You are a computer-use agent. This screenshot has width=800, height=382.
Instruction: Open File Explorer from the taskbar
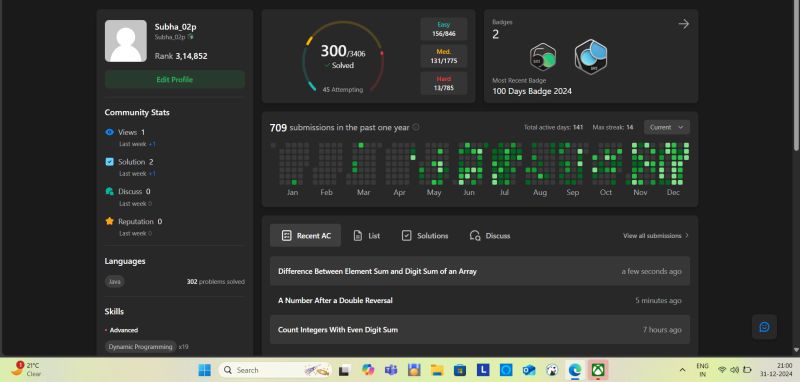pyautogui.click(x=437, y=370)
